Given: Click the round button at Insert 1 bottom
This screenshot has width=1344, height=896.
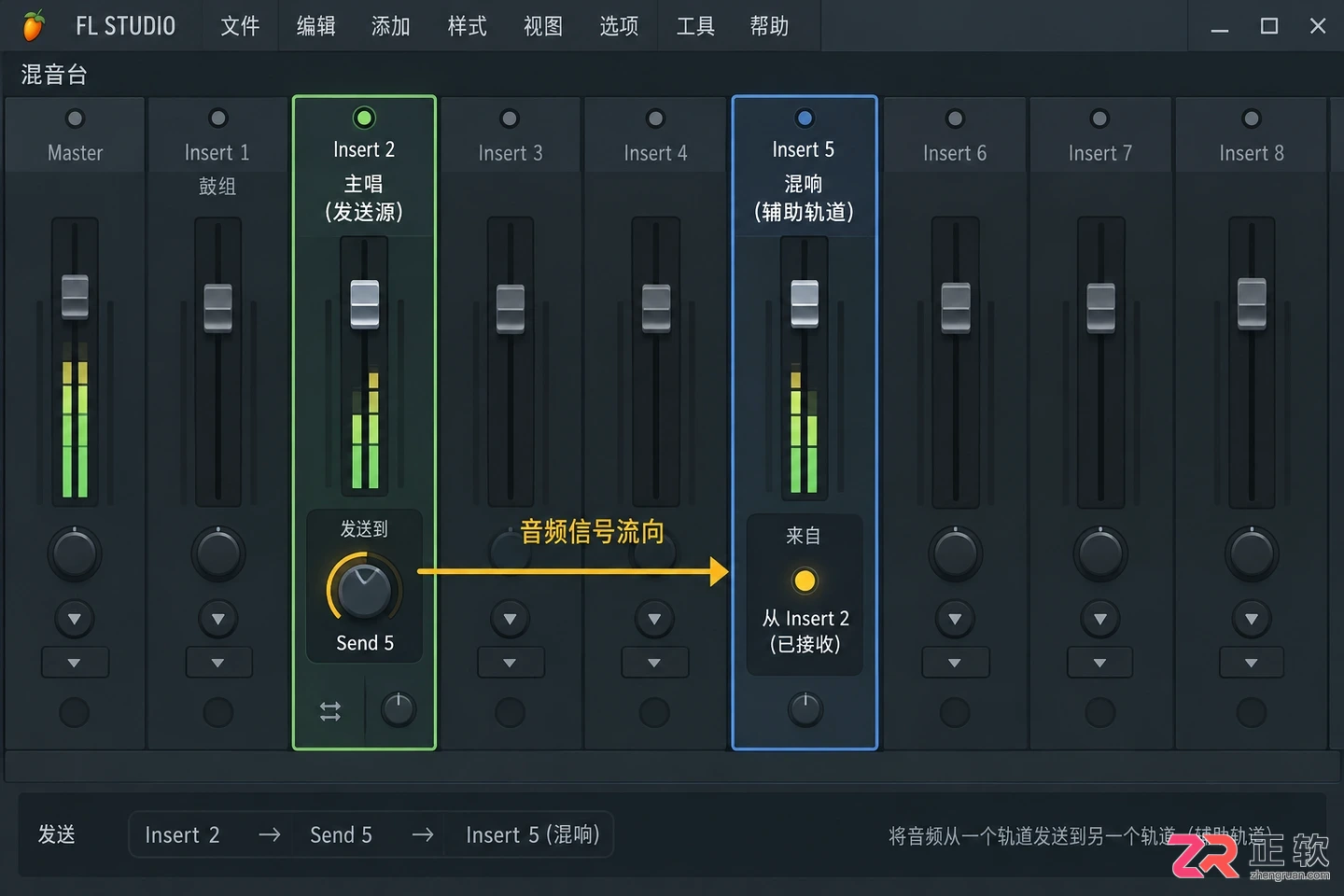Looking at the screenshot, I should [217, 712].
